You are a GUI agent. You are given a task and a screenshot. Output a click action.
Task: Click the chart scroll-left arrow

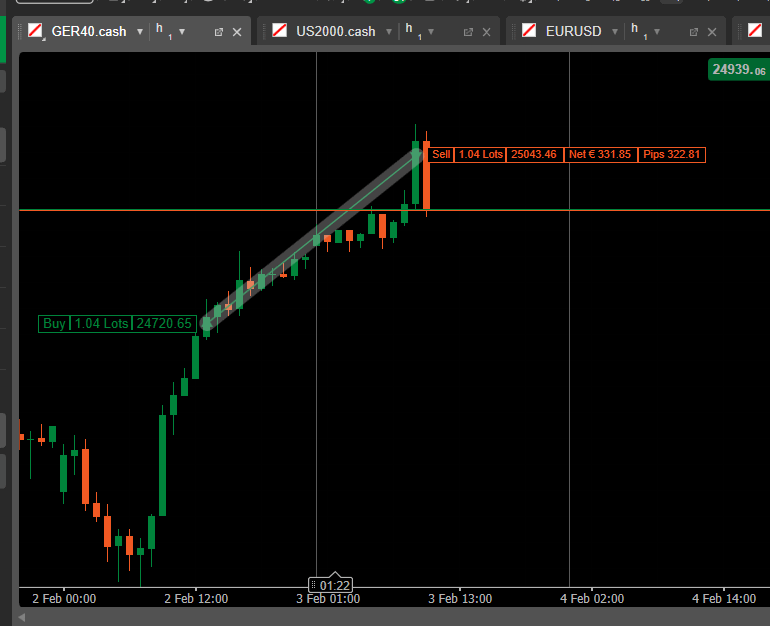22,617
